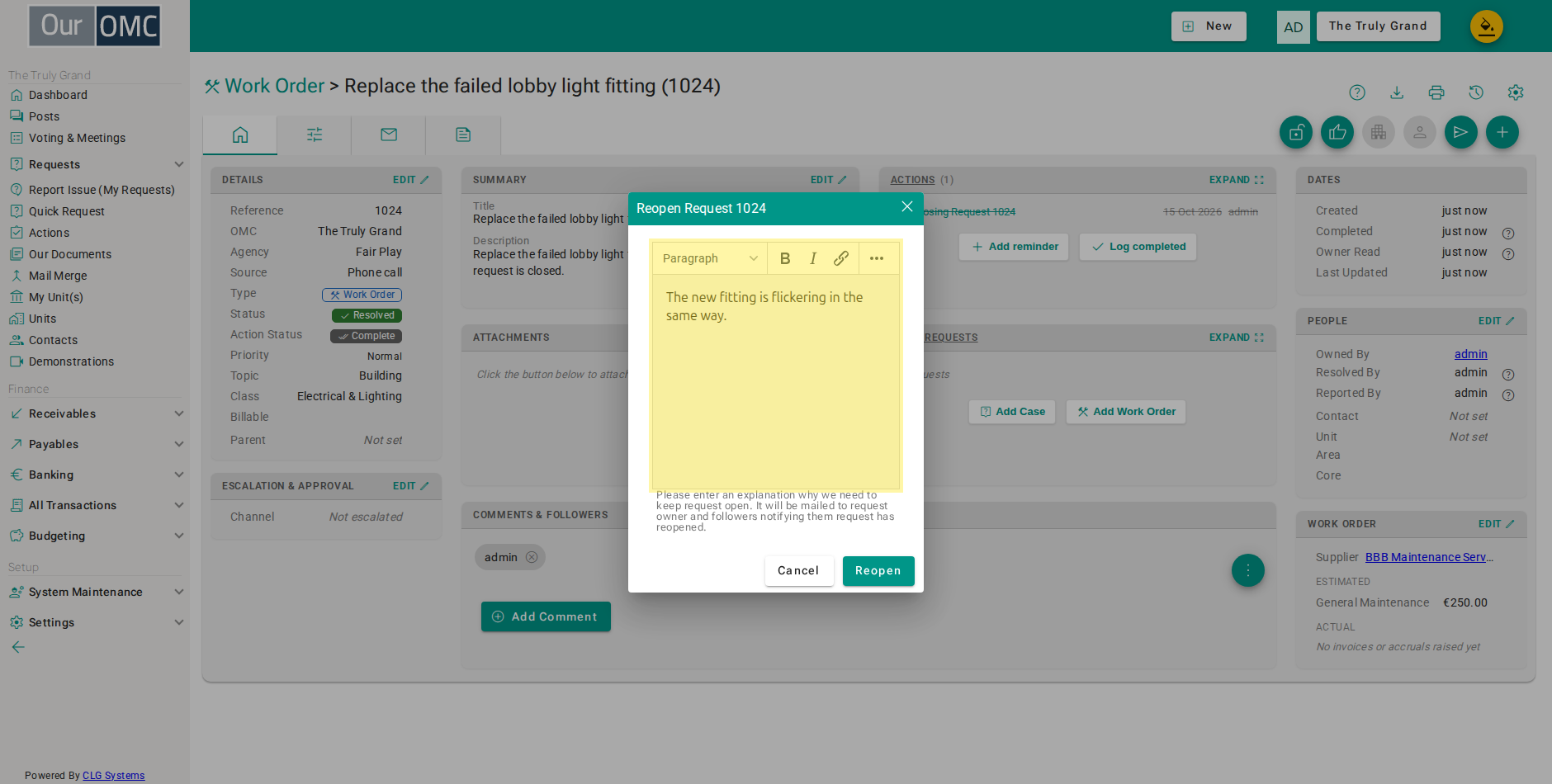Click the download icon in the header

(1397, 92)
